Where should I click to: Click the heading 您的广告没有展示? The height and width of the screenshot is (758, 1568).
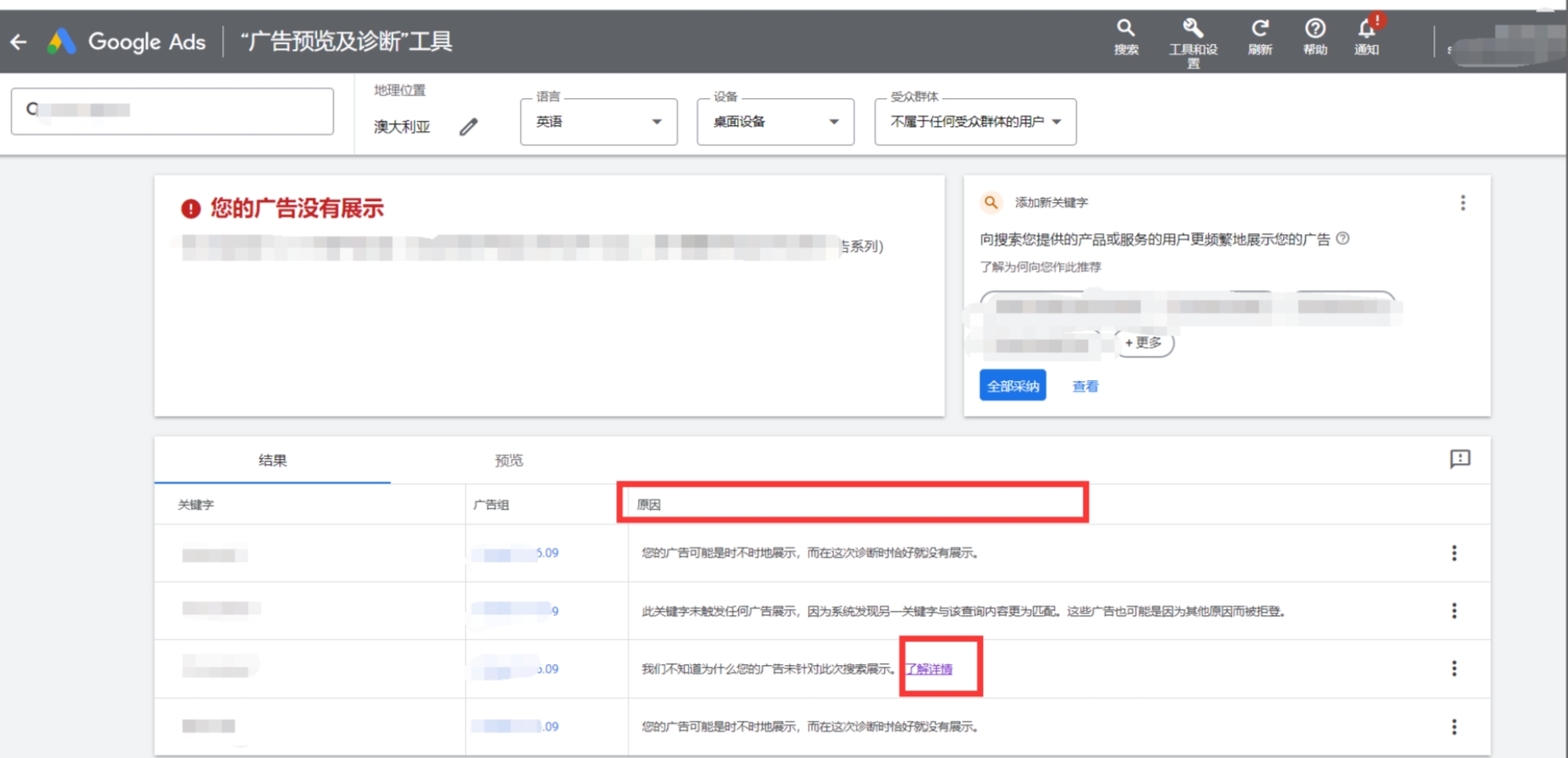pos(297,208)
